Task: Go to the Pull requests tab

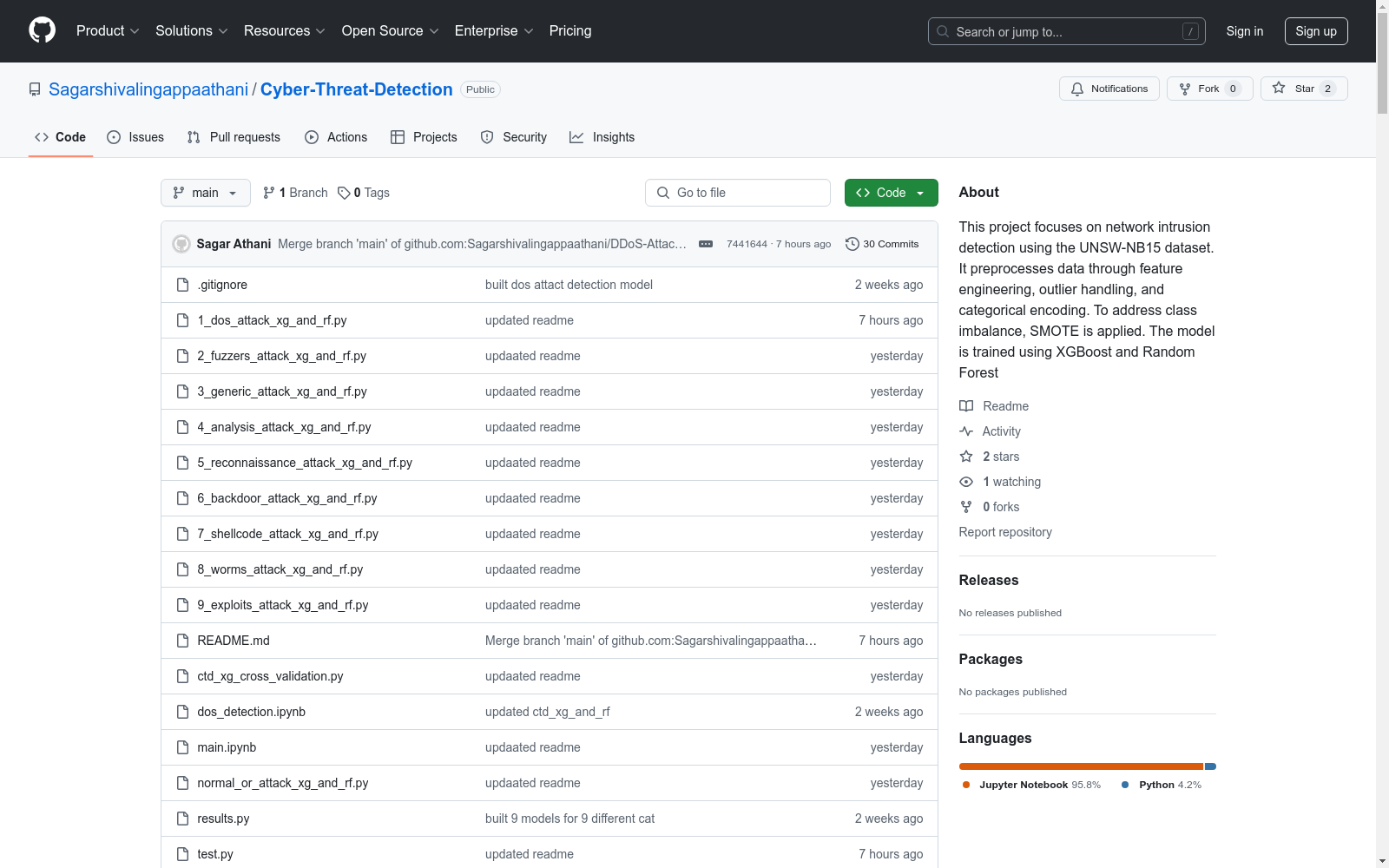Action: tap(234, 137)
